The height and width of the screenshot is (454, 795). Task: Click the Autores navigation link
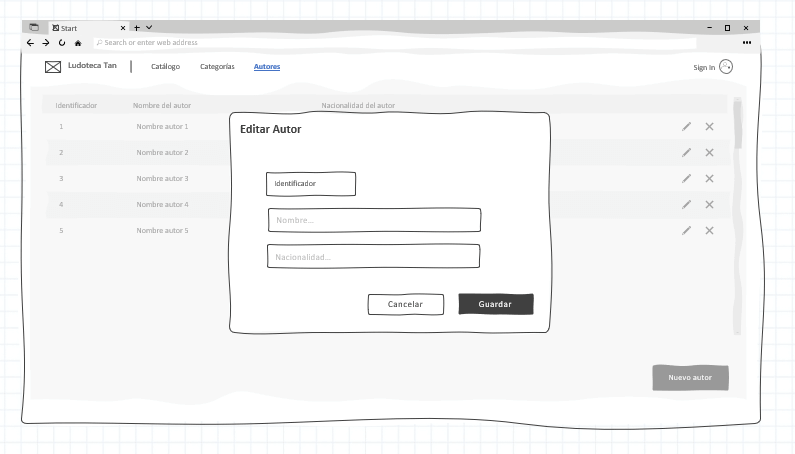click(x=267, y=67)
